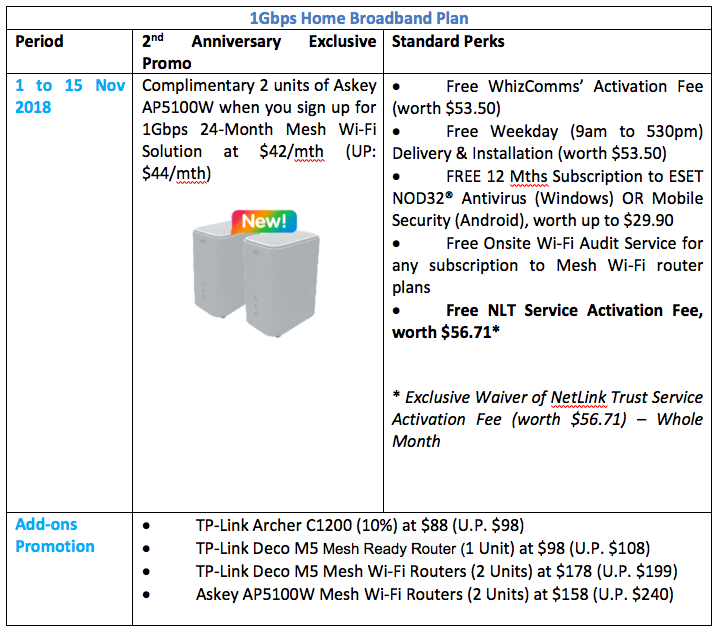Select the TP-Link Deco M5 1 Unit line
This screenshot has width=717, height=632.
click(422, 548)
